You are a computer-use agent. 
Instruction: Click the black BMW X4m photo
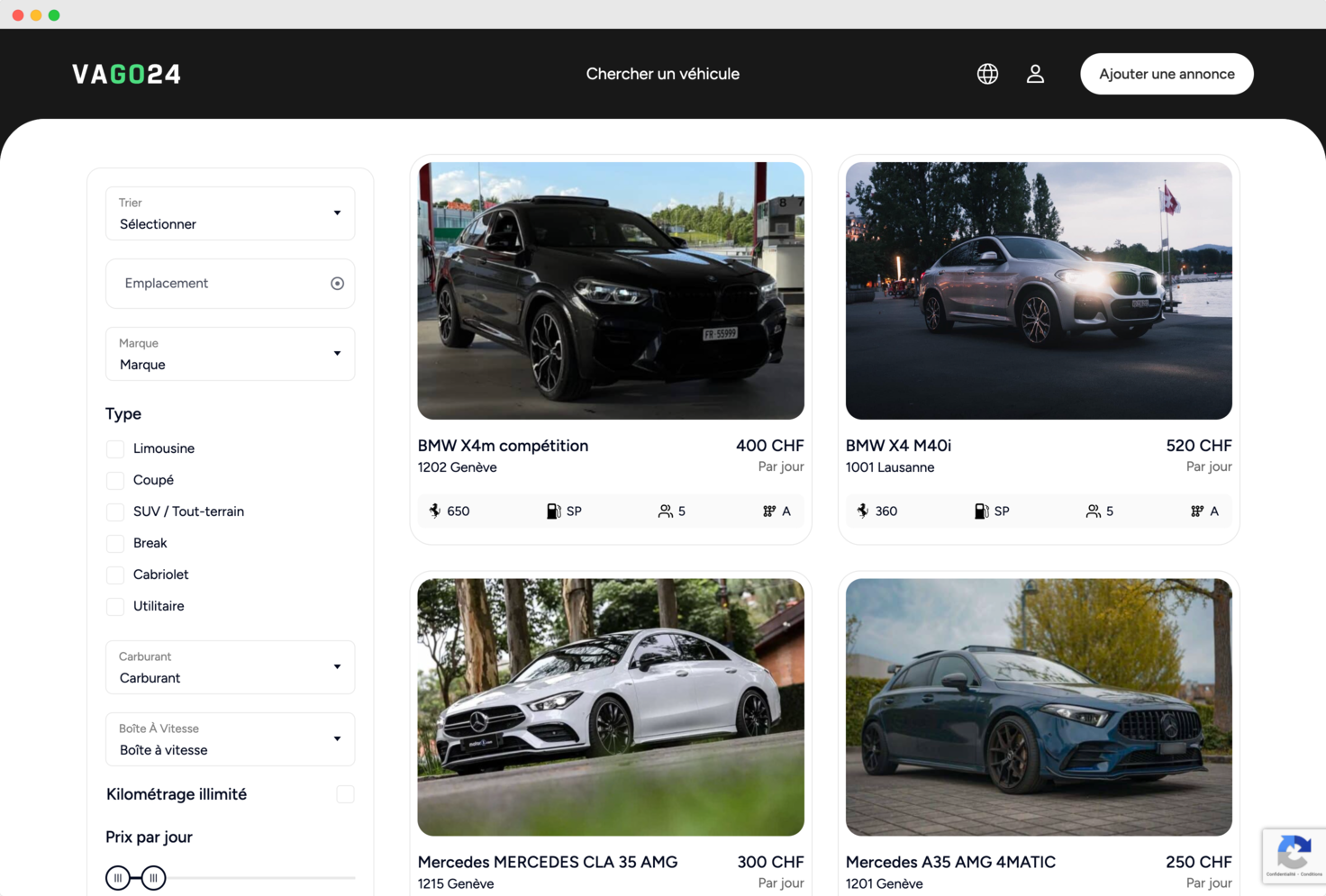tap(611, 291)
